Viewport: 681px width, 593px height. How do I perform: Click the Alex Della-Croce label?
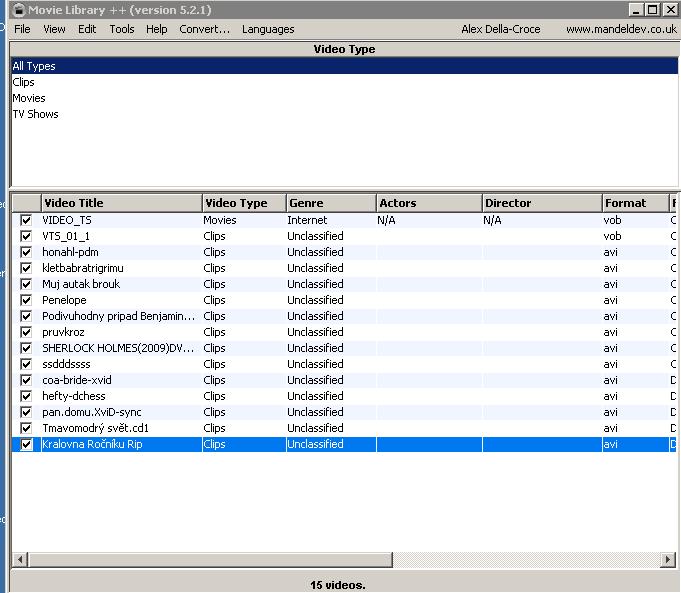(x=500, y=29)
